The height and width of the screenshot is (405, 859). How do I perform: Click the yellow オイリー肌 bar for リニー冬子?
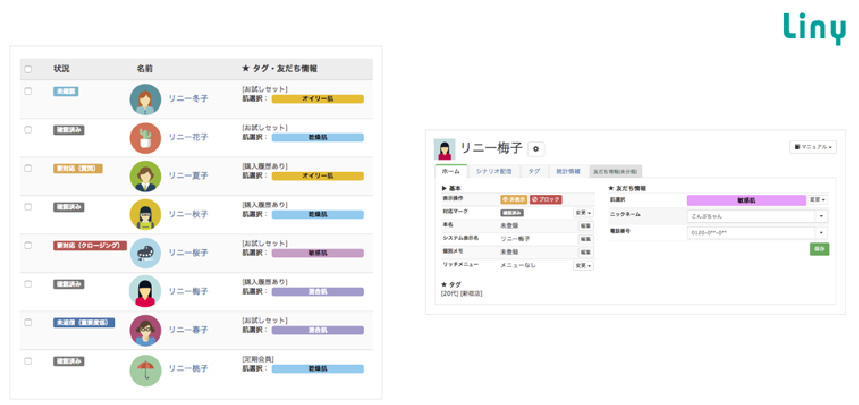[318, 99]
